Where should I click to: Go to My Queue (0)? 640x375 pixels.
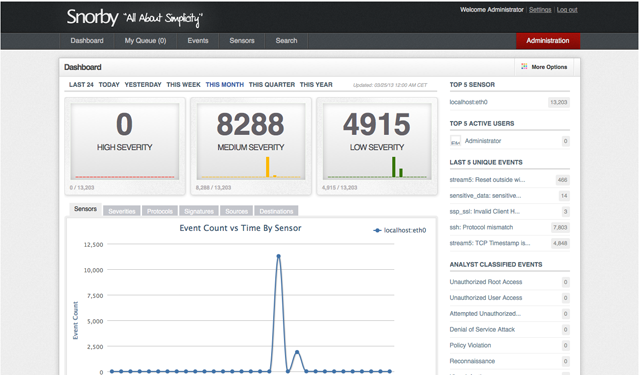click(145, 41)
